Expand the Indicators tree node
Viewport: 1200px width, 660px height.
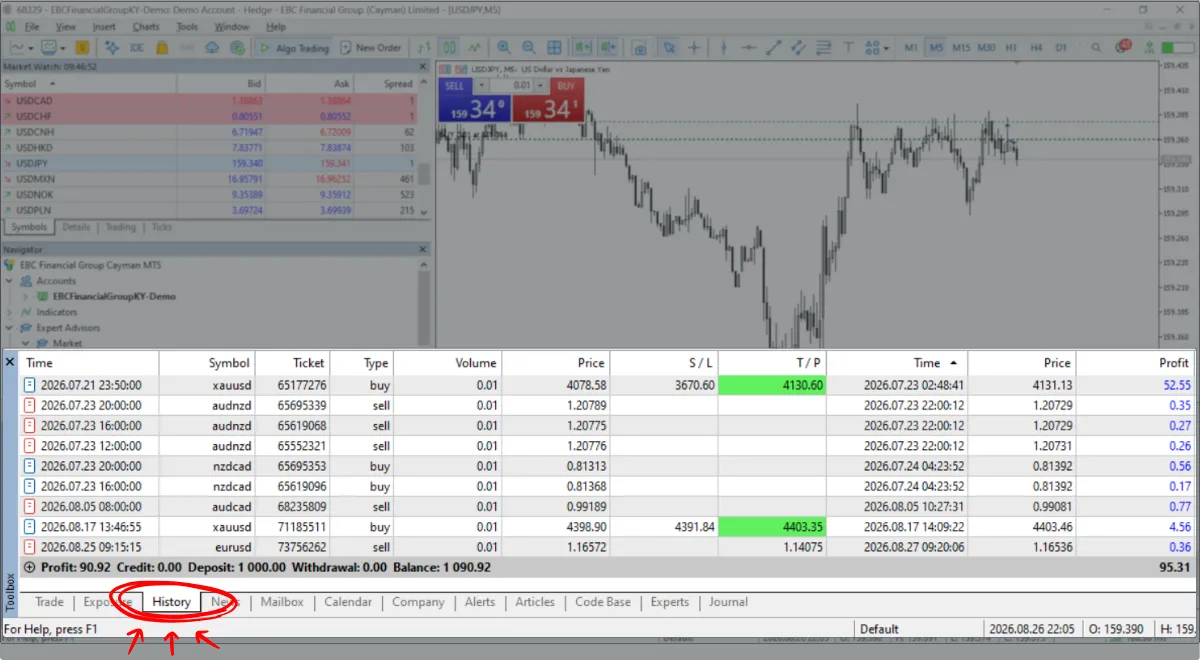coord(11,312)
